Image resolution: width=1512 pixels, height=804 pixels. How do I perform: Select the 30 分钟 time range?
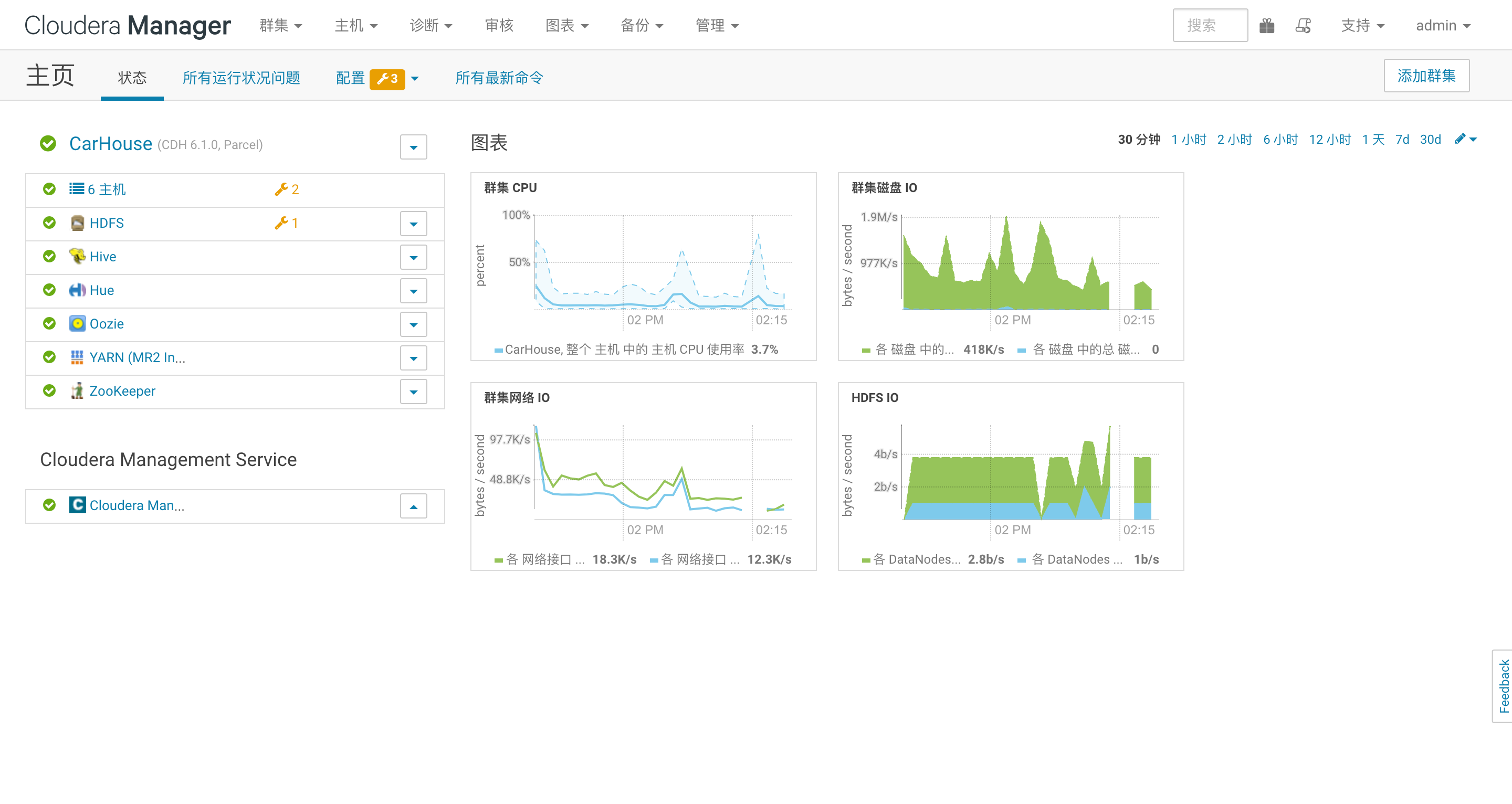point(1139,140)
